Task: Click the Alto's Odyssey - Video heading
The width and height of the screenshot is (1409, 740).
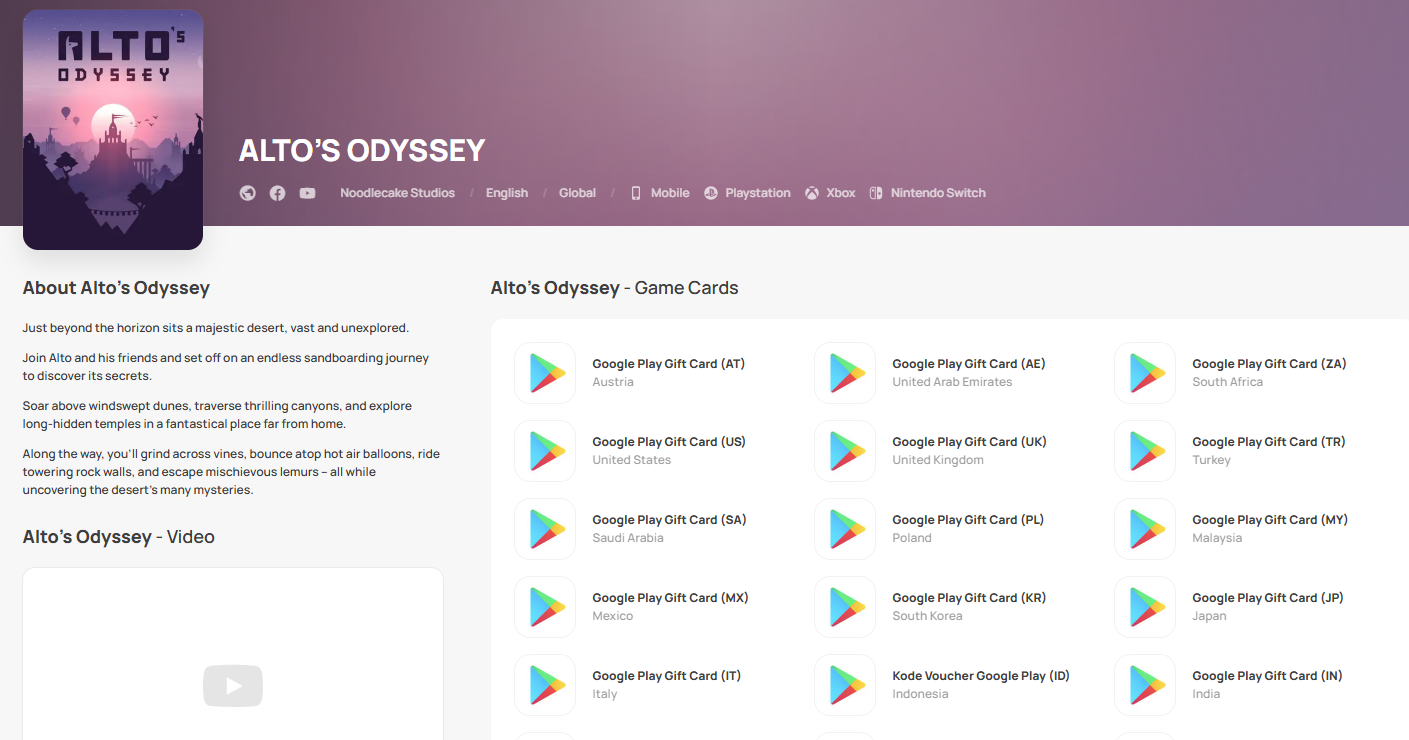Action: pos(119,537)
